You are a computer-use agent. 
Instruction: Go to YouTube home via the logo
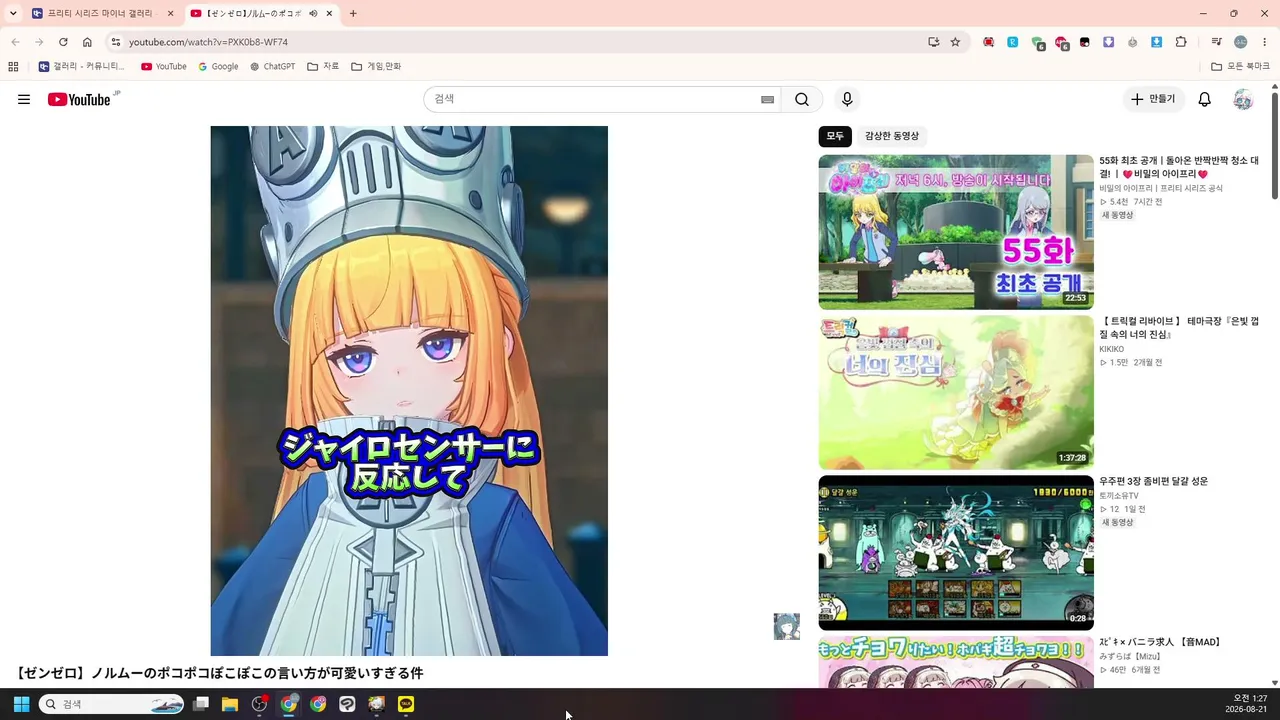point(79,99)
